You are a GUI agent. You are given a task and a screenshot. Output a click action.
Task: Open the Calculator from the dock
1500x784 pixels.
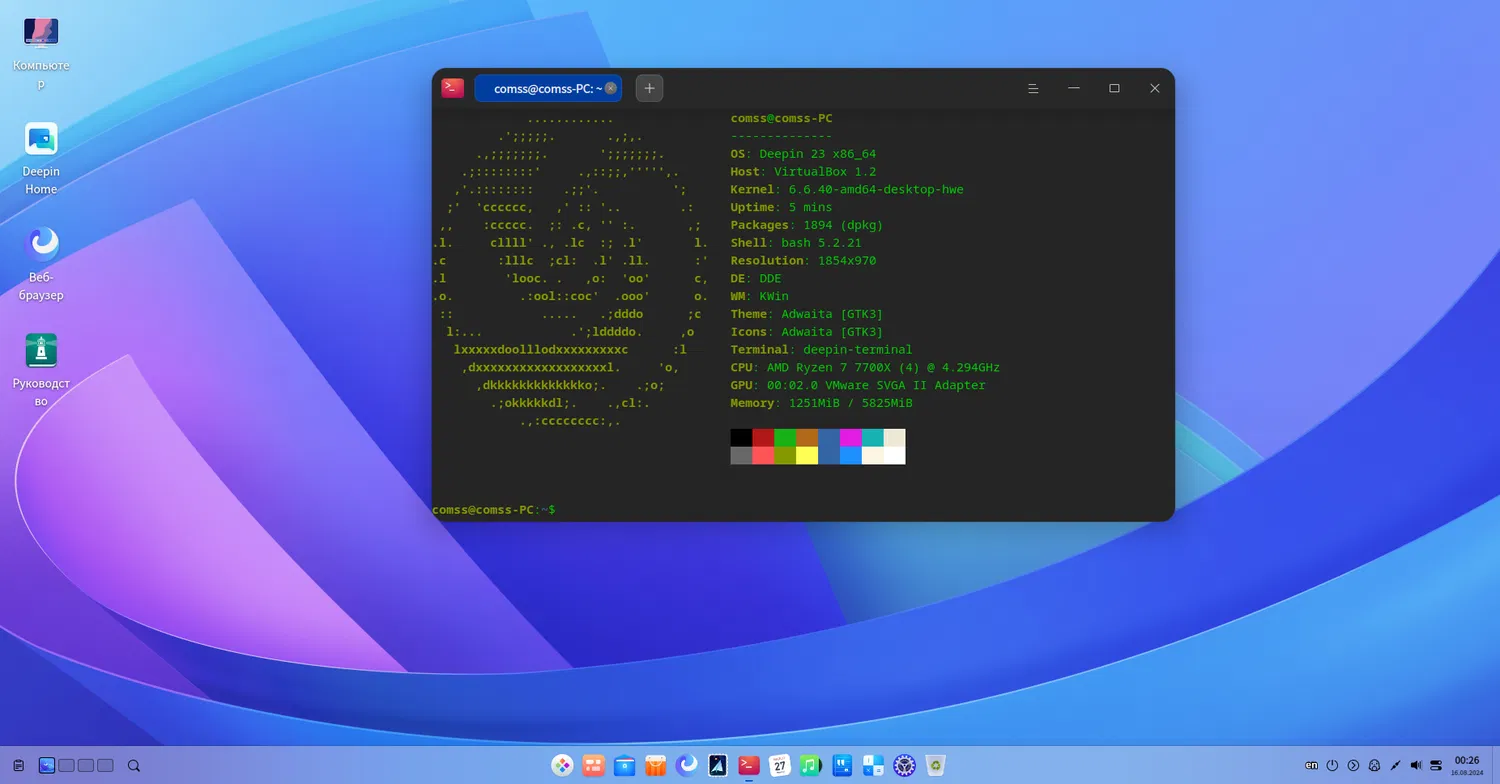[x=873, y=766]
